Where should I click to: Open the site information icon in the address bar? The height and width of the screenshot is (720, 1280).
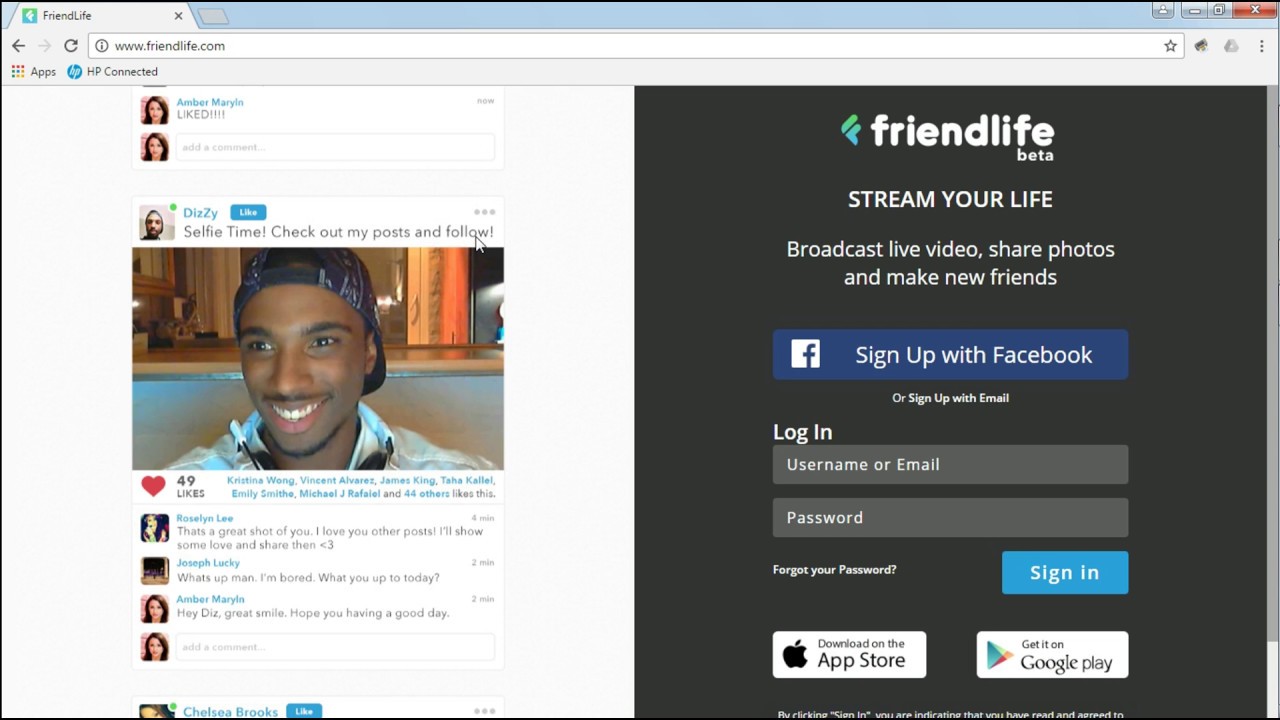click(101, 46)
